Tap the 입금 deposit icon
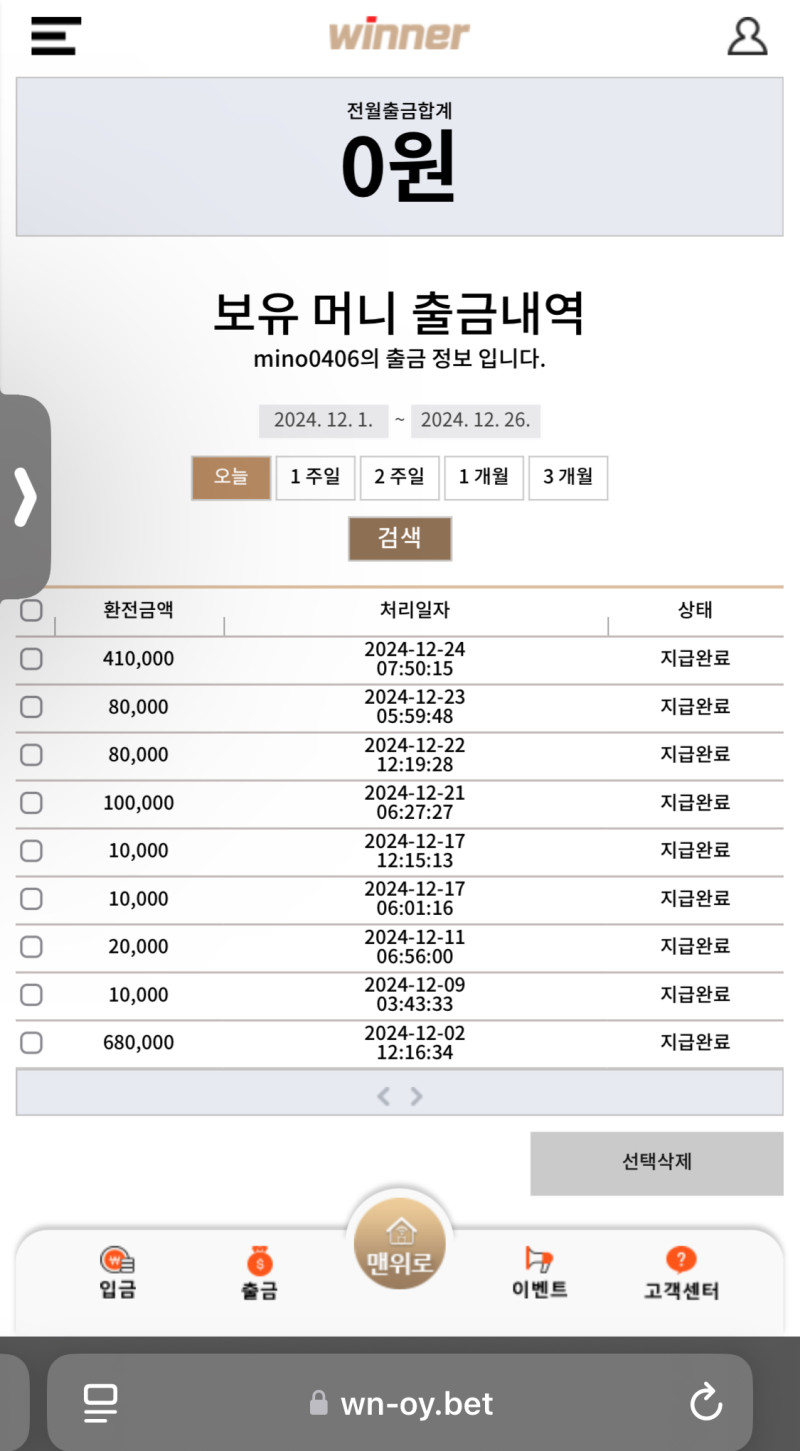Screen dimensions: 800x1451 117,1261
